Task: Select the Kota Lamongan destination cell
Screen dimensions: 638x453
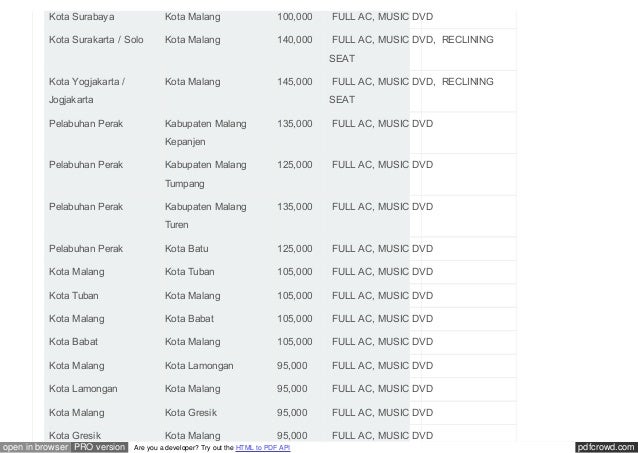Action: 199,366
